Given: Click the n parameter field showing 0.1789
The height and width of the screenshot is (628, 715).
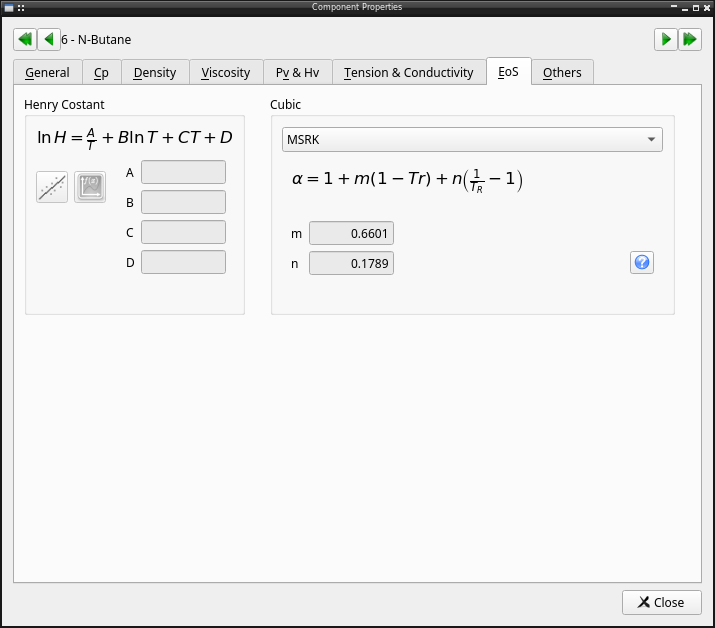Looking at the screenshot, I should (352, 263).
